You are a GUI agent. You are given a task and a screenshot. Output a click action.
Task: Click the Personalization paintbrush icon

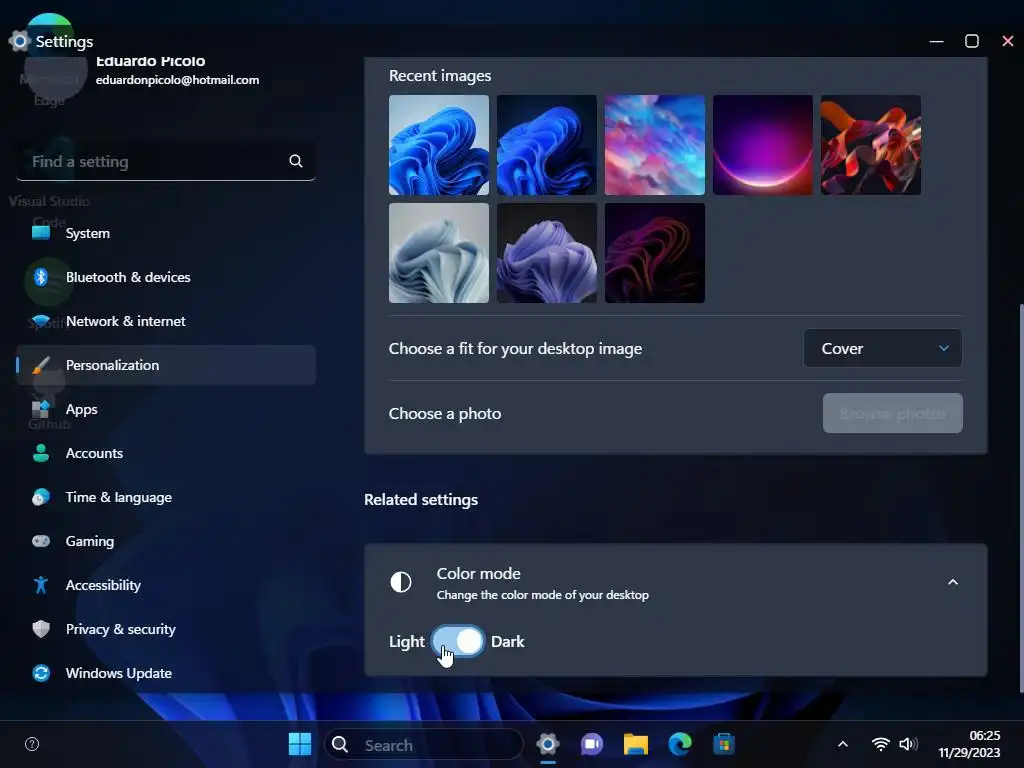41,365
